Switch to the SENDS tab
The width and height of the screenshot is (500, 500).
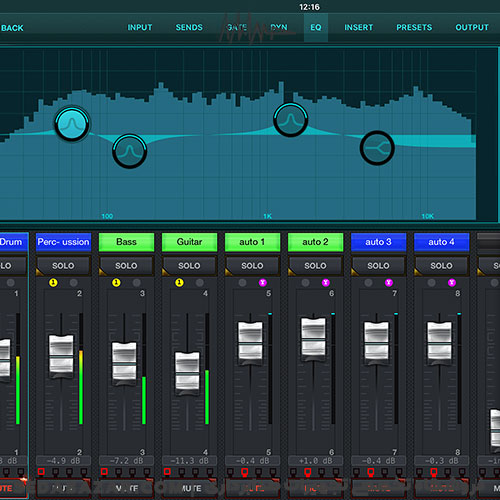click(189, 27)
